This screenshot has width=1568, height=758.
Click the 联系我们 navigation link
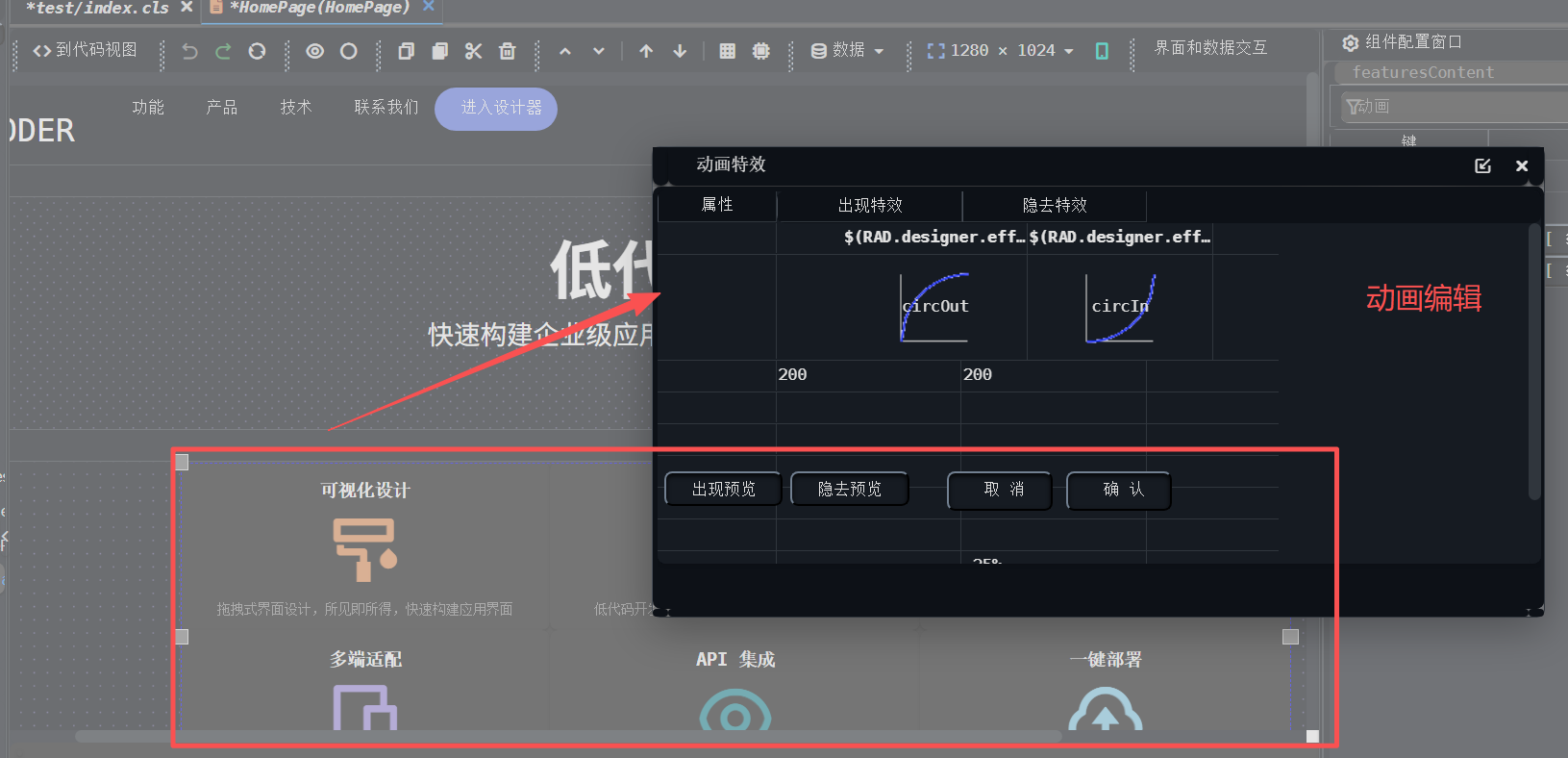[x=386, y=108]
